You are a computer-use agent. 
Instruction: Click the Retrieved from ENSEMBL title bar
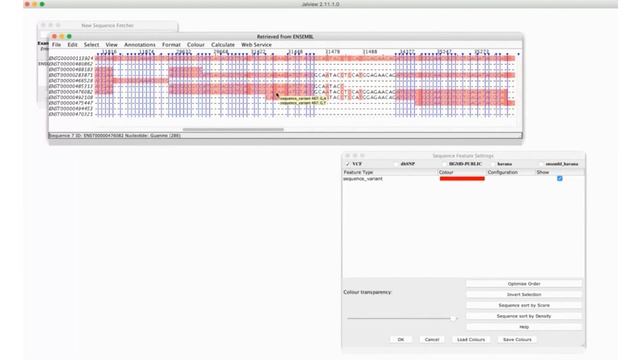(285, 37)
